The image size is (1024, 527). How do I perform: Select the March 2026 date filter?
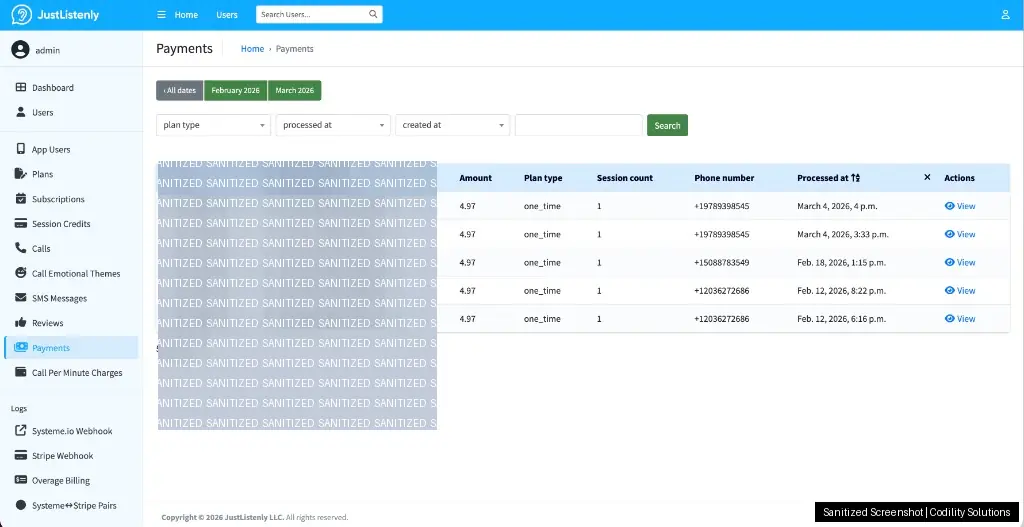tap(295, 91)
